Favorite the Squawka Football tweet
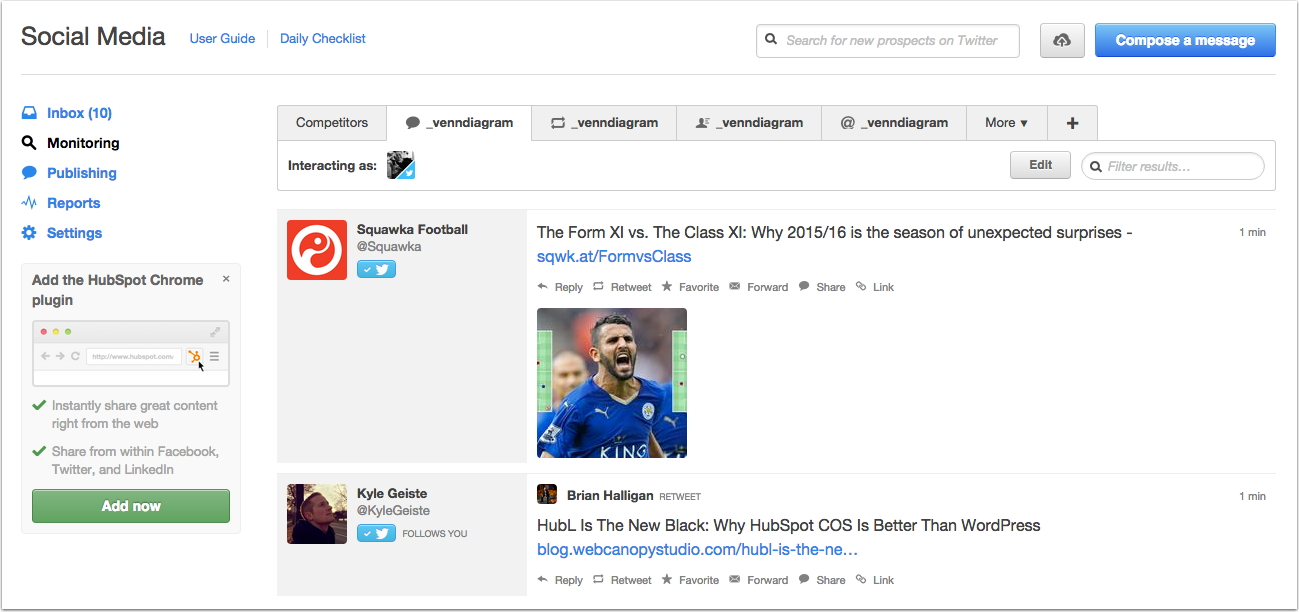Viewport: 1299px width, 612px height. tap(690, 287)
